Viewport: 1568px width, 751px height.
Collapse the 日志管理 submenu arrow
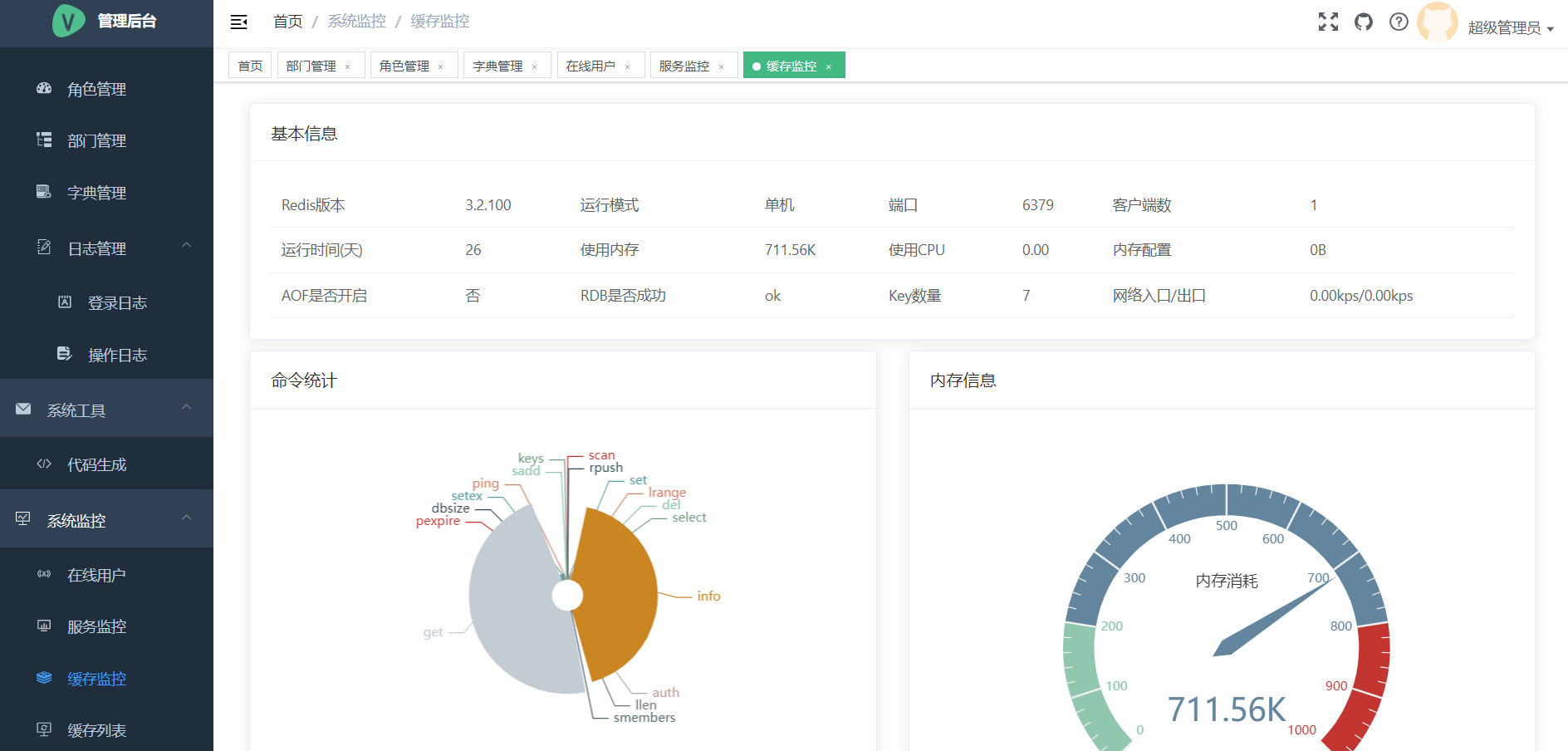187,245
